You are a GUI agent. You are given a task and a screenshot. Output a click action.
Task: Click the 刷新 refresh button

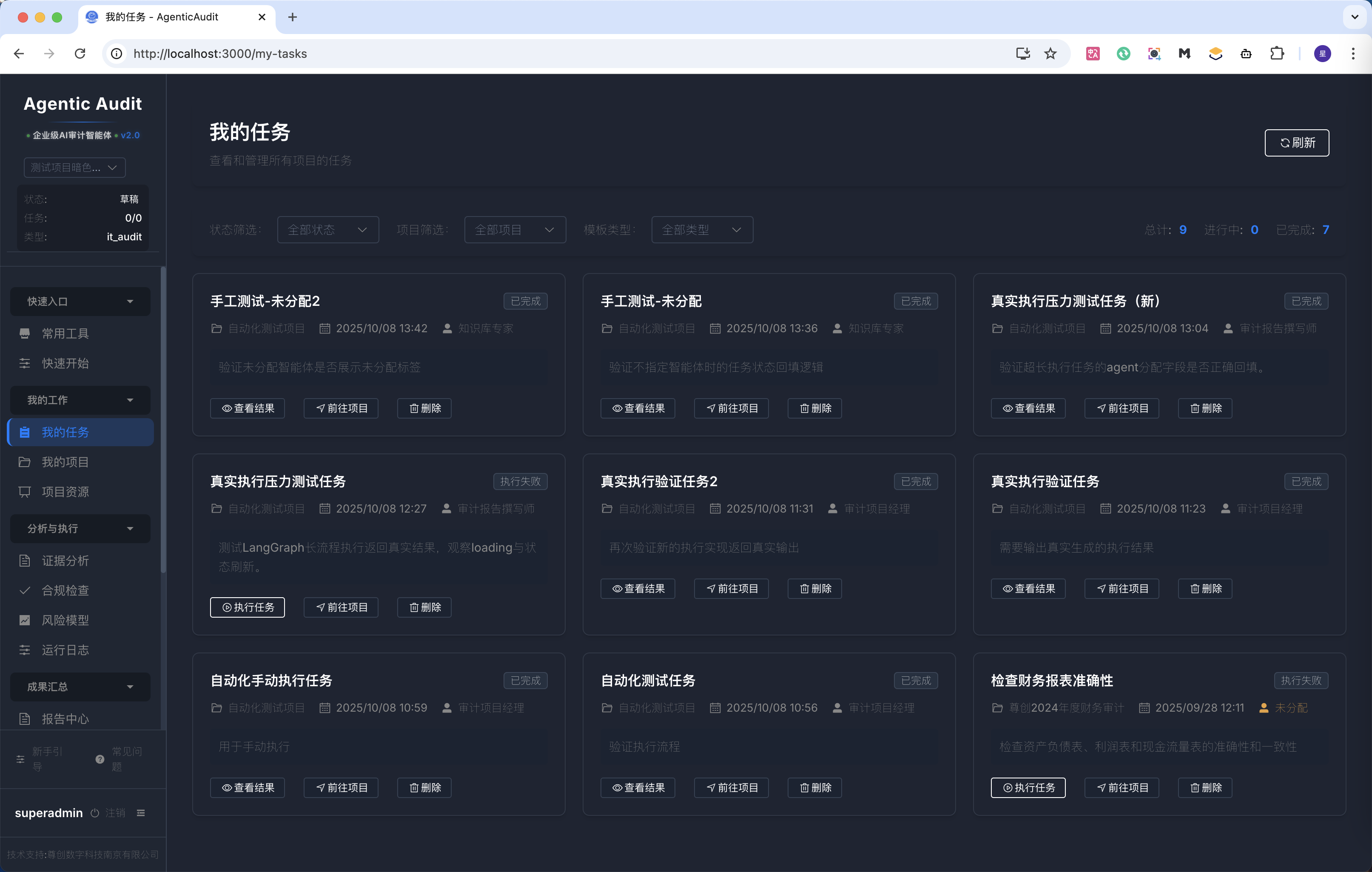click(1296, 142)
